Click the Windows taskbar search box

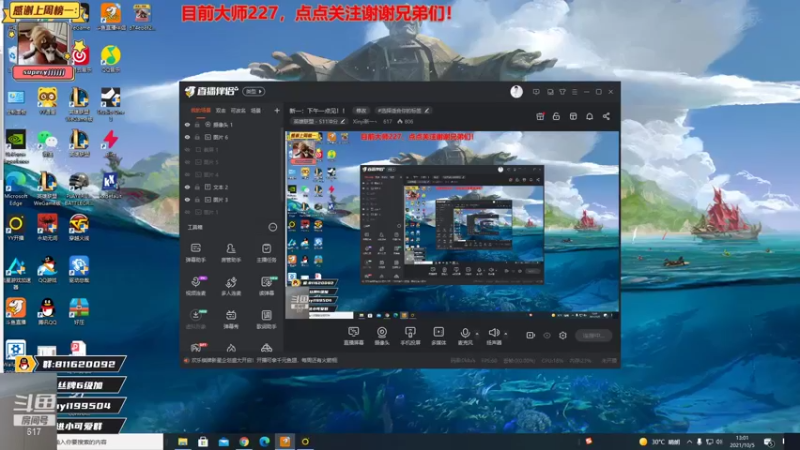[109, 441]
